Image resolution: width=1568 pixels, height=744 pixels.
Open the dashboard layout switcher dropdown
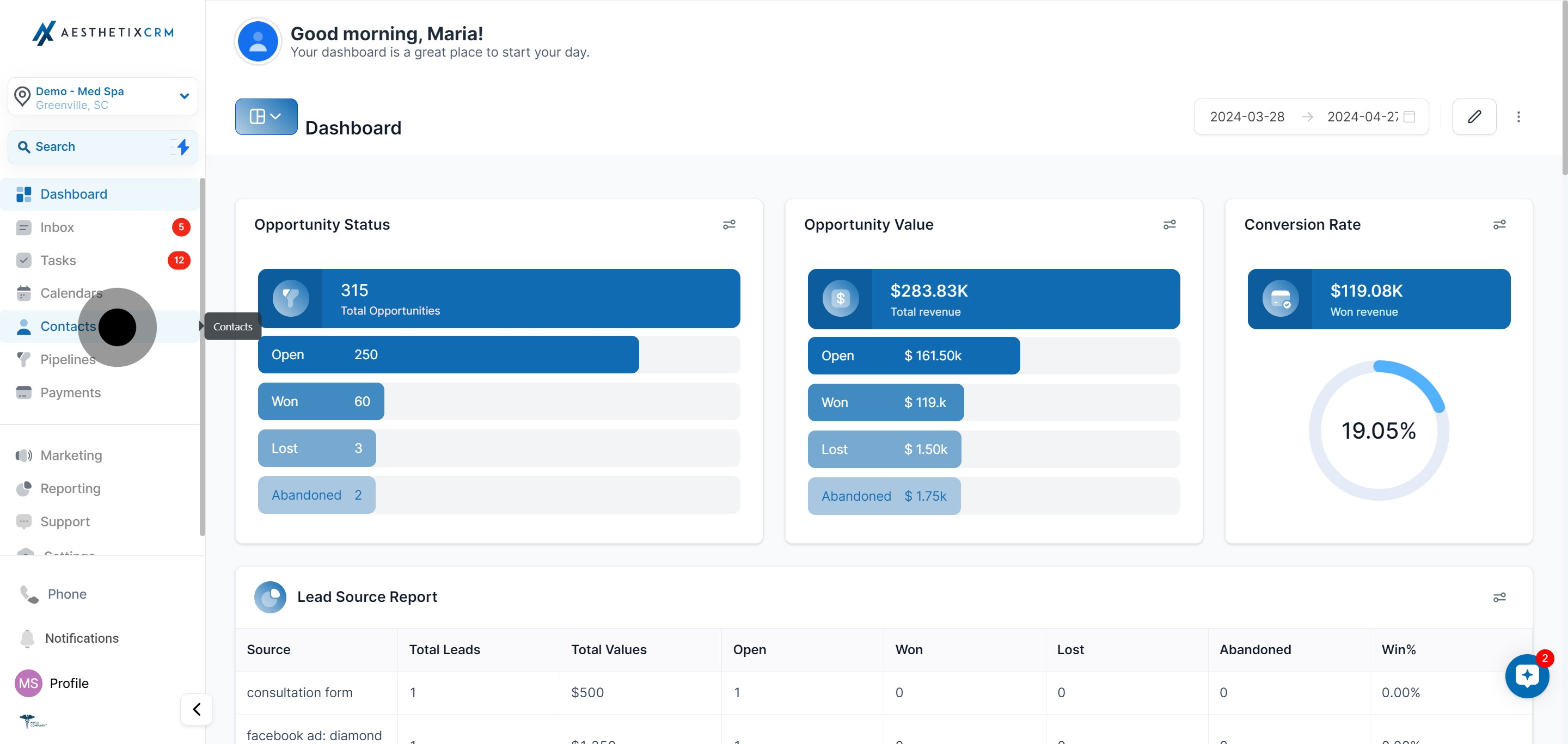click(x=266, y=116)
